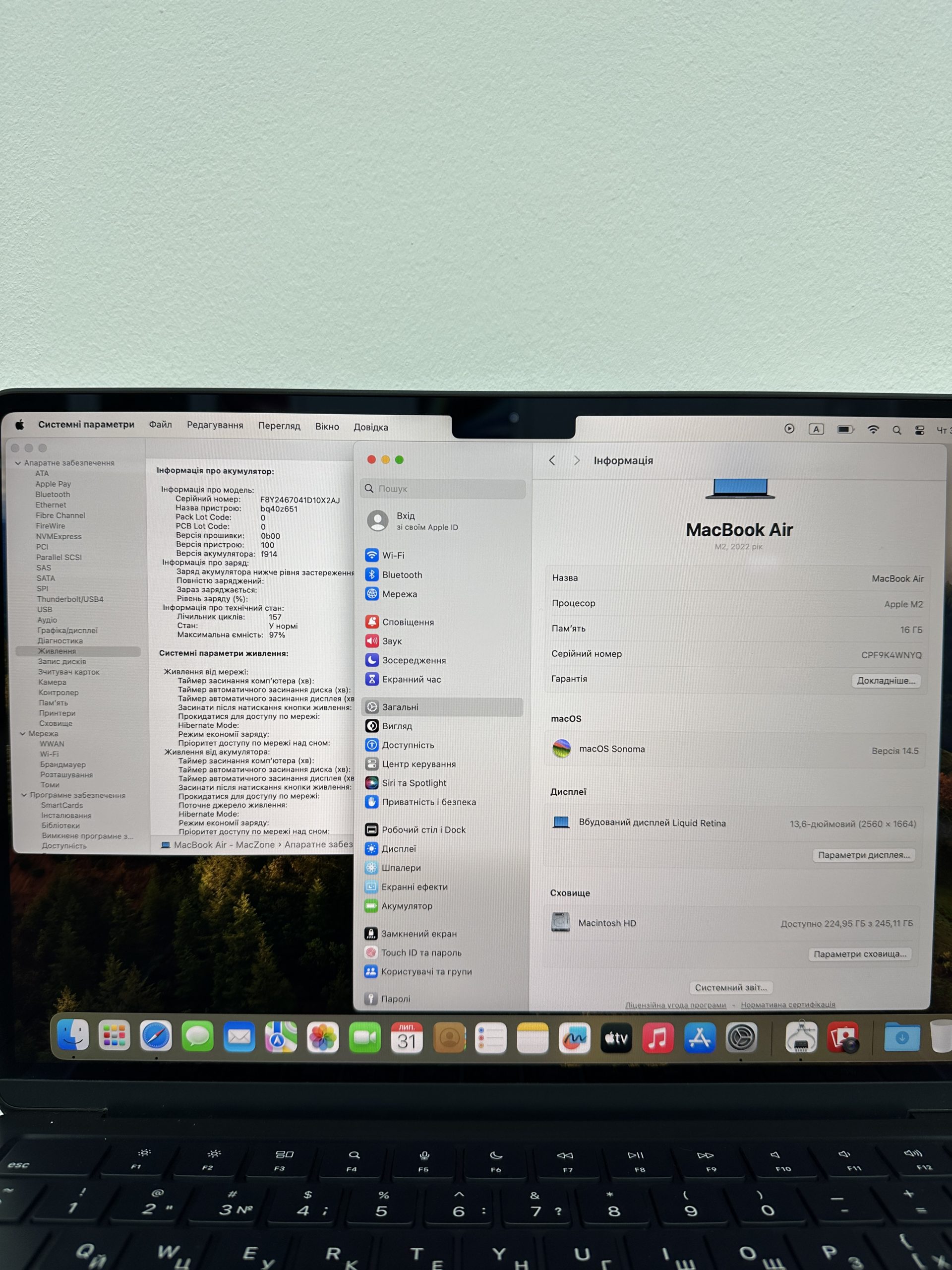Collapse Апаратне забезпечення tree section
Image resolution: width=952 pixels, height=1270 pixels.
point(18,463)
